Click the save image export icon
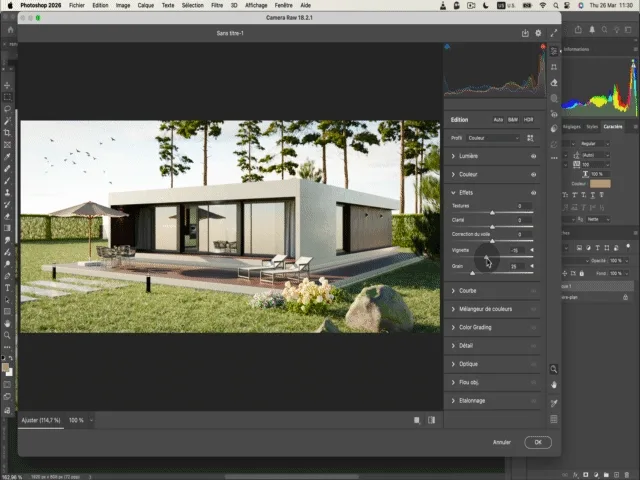Image resolution: width=640 pixels, height=480 pixels. click(525, 33)
